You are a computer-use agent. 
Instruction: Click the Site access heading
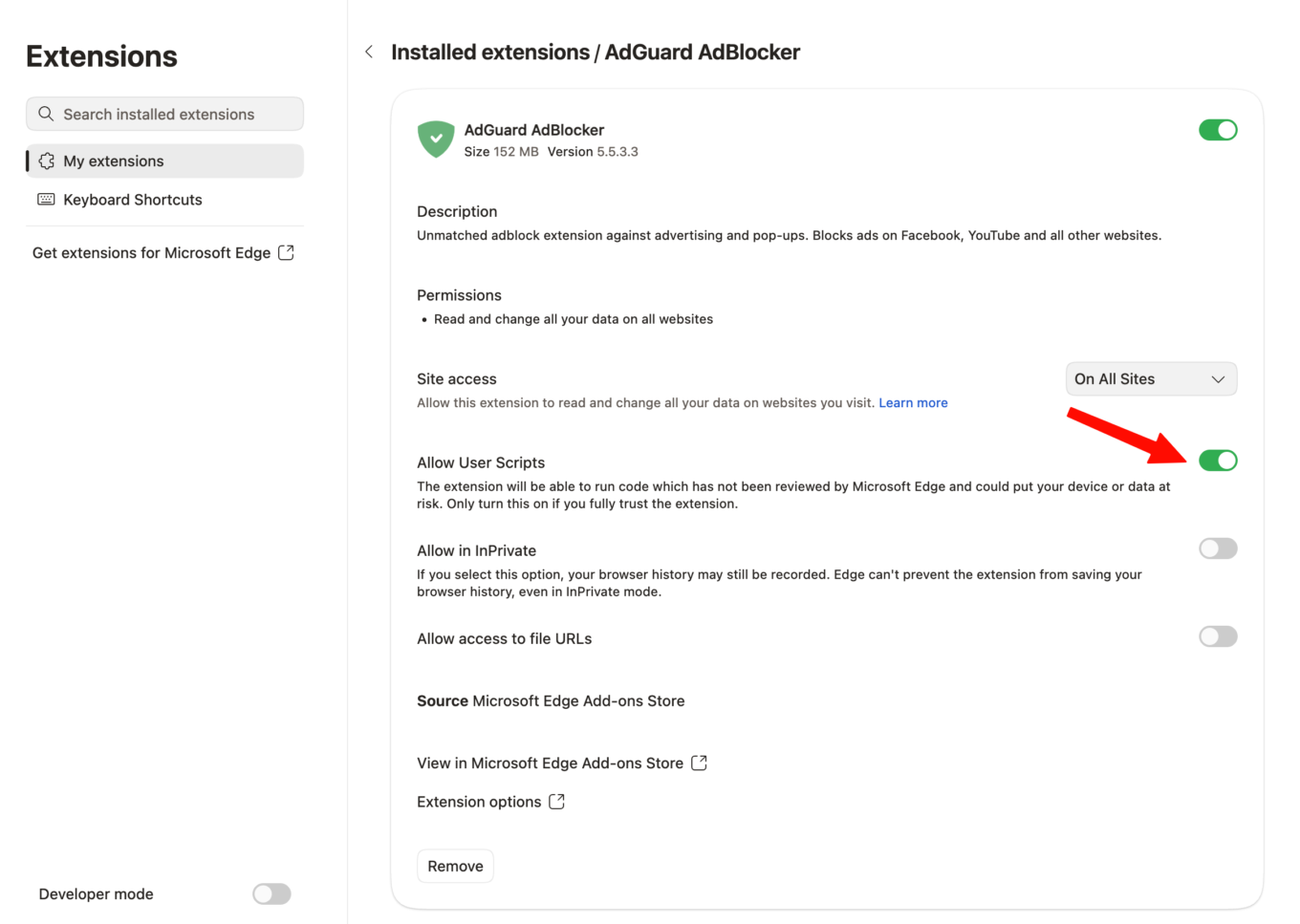457,378
